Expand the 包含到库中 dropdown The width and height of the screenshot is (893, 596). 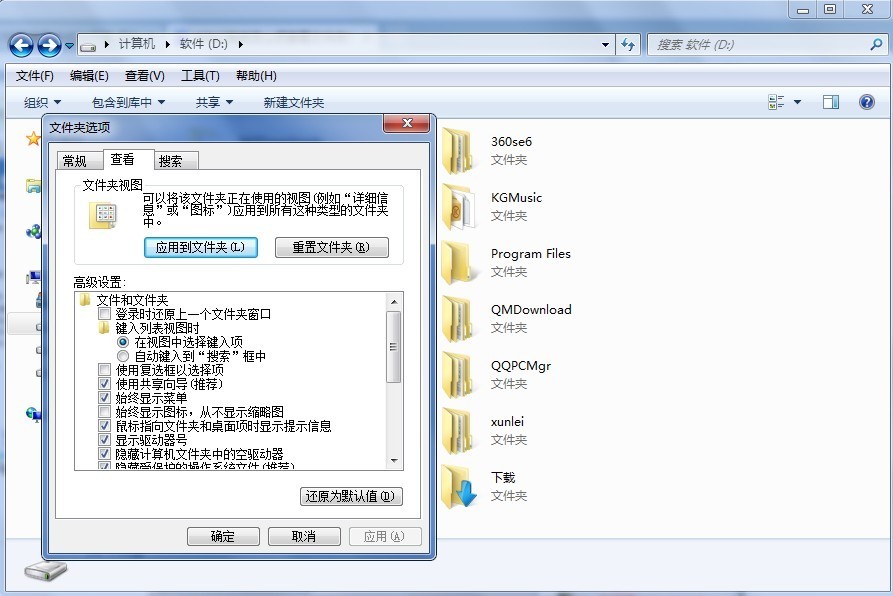coord(128,102)
